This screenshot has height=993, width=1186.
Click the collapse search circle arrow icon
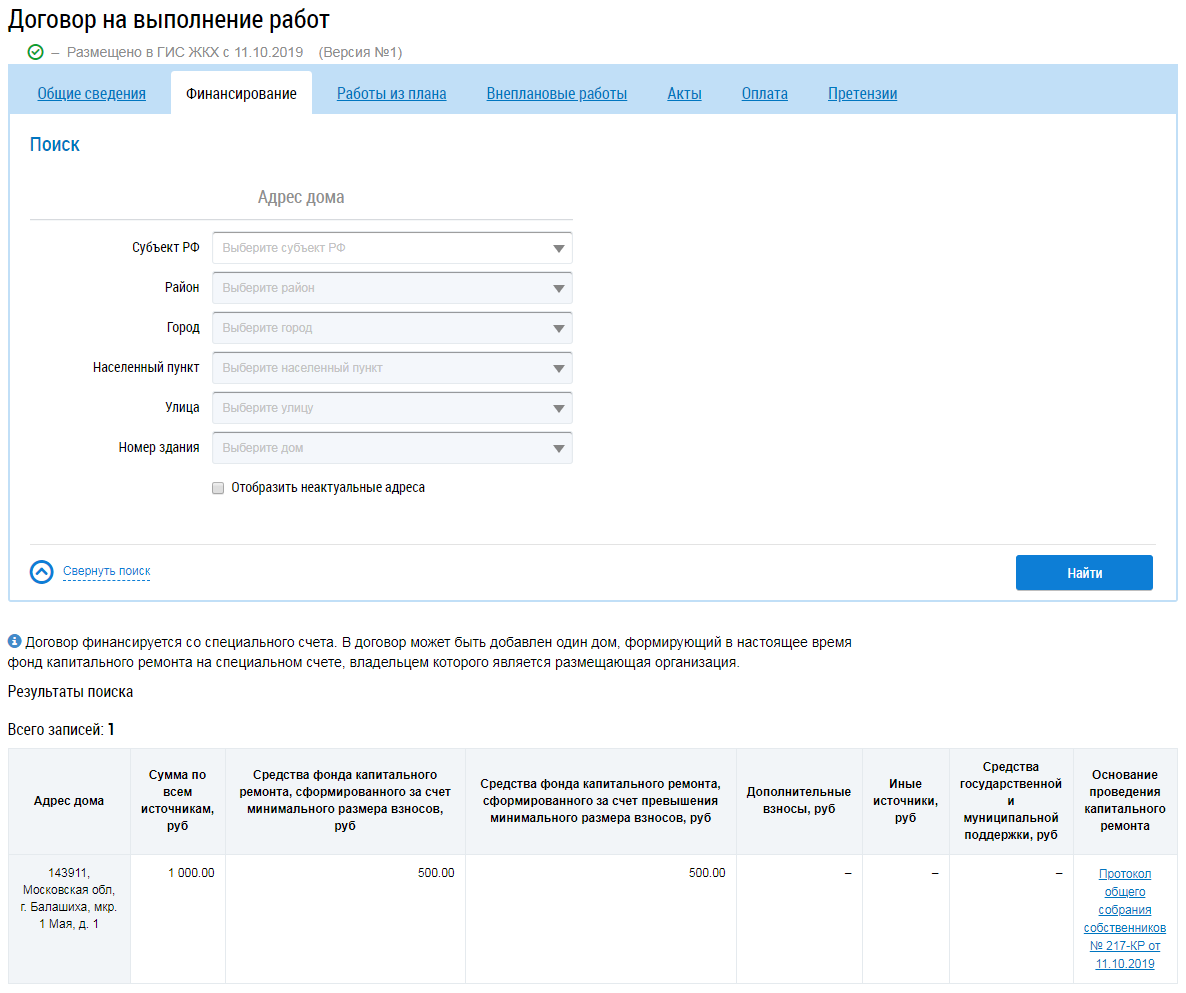pyautogui.click(x=41, y=572)
